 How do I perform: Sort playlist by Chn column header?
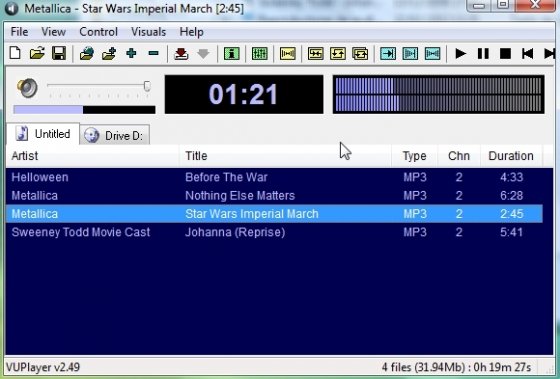pyautogui.click(x=459, y=156)
